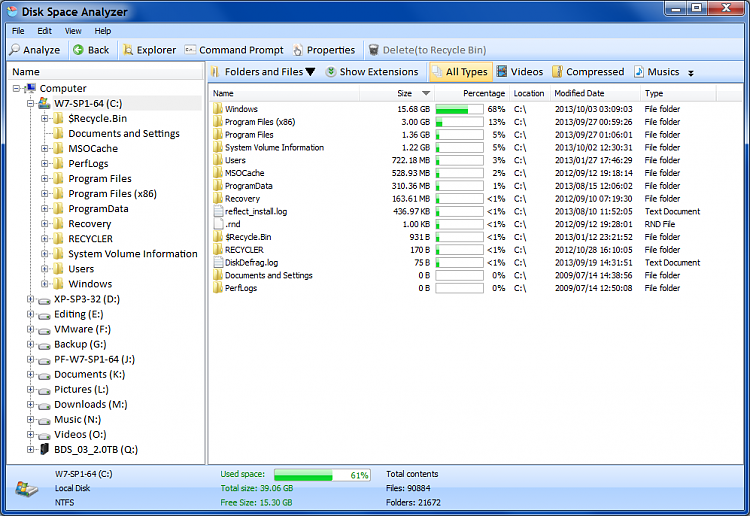Image resolution: width=750 pixels, height=516 pixels.
Task: Click the MSOCache folder icon in tree
Action: (x=58, y=148)
